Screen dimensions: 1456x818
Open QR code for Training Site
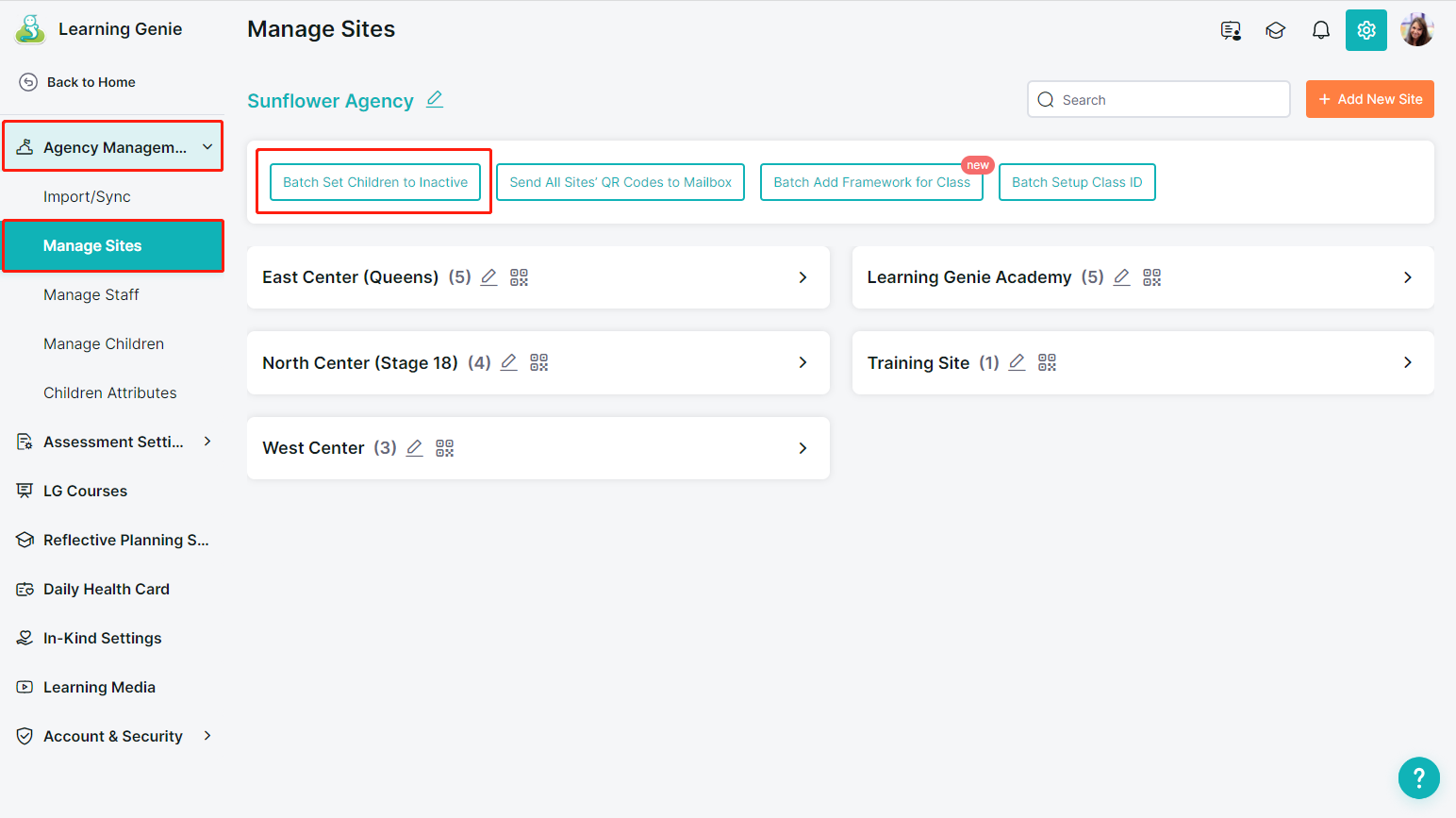tap(1047, 362)
